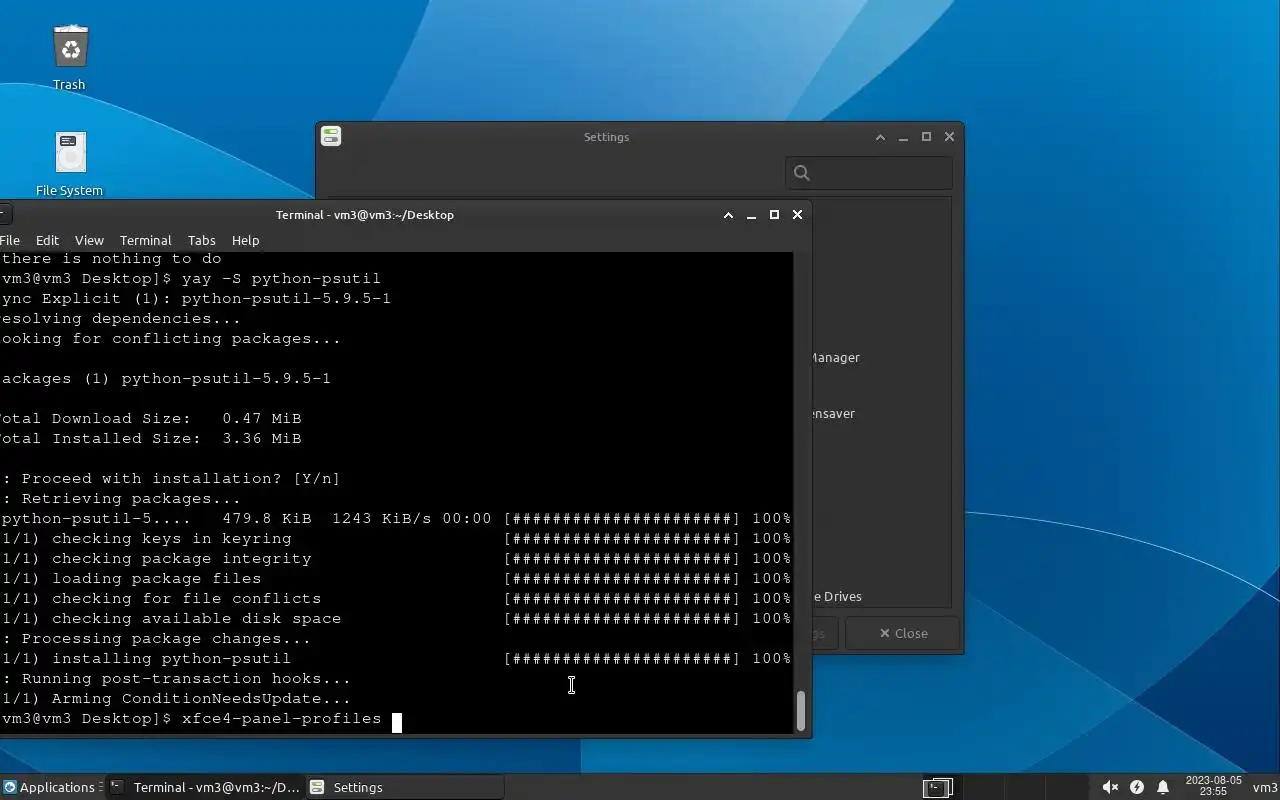Close the Settings window via title bar X

coord(949,137)
